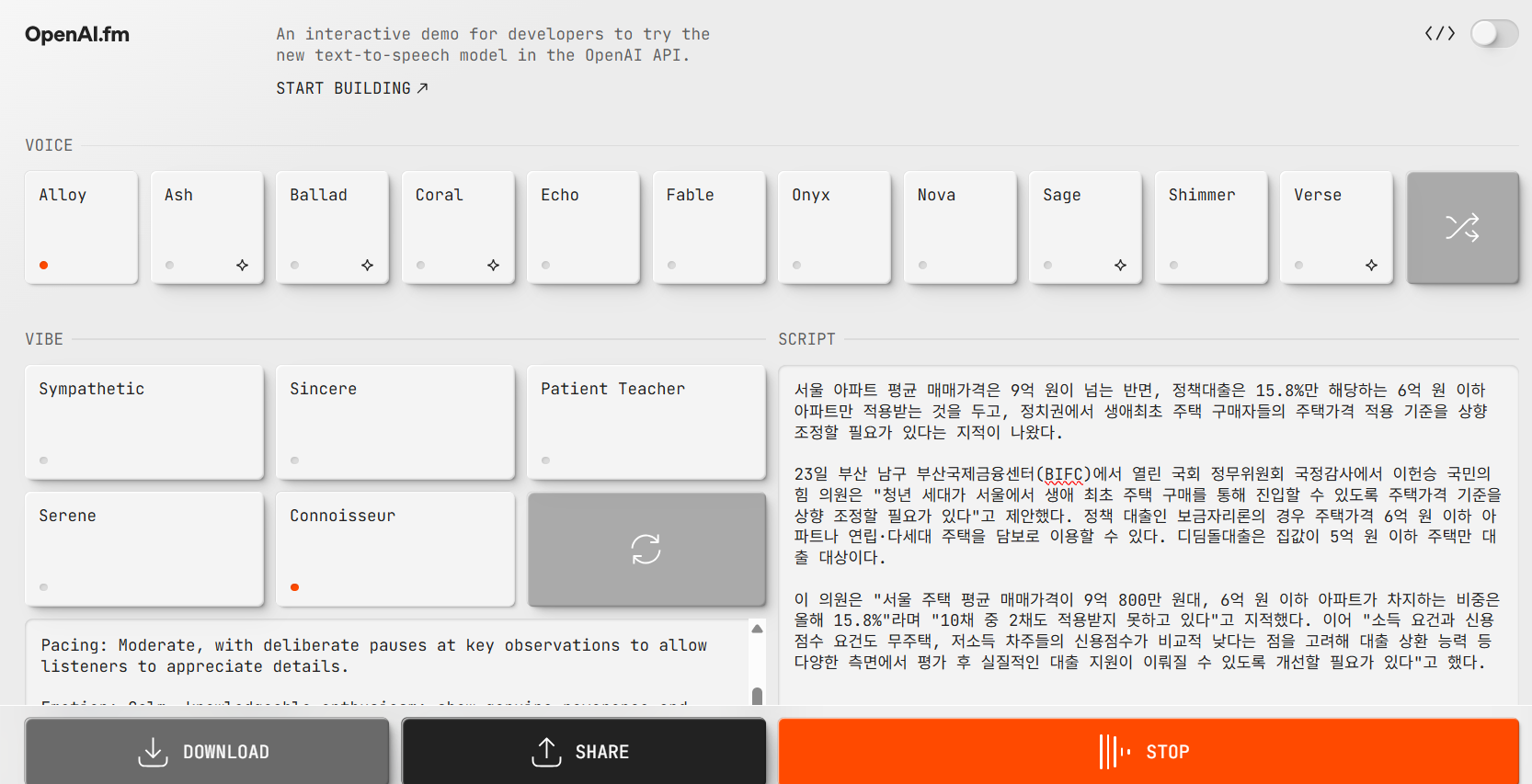Choose the Patient Teacher vibe
This screenshot has width=1532, height=784.
click(646, 422)
